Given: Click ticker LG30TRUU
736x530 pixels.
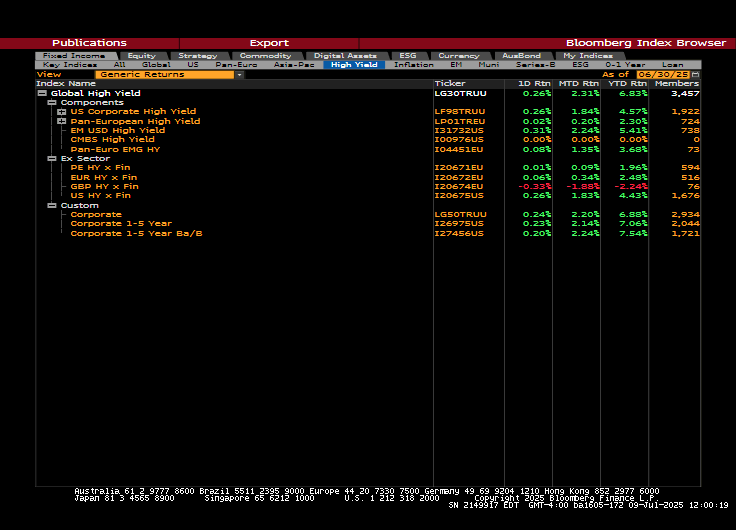Looking at the screenshot, I should pyautogui.click(x=460, y=93).
